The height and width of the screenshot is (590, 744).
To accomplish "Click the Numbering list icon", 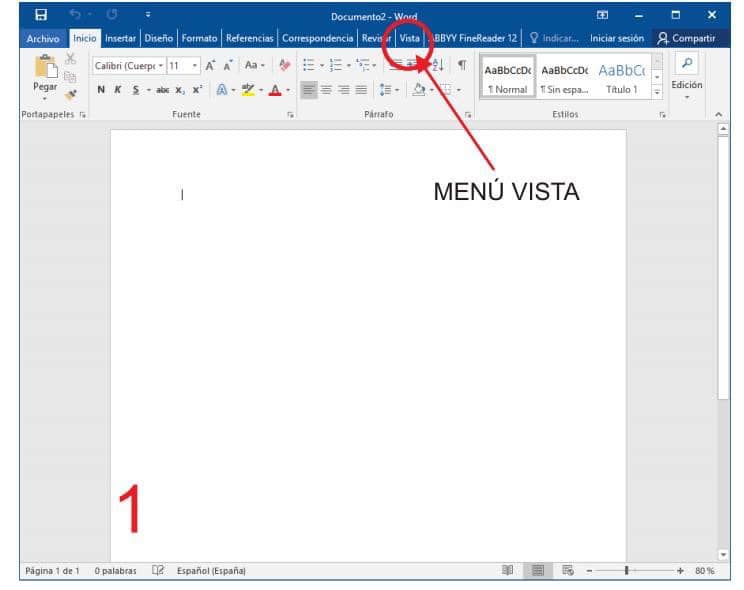I will (335, 65).
